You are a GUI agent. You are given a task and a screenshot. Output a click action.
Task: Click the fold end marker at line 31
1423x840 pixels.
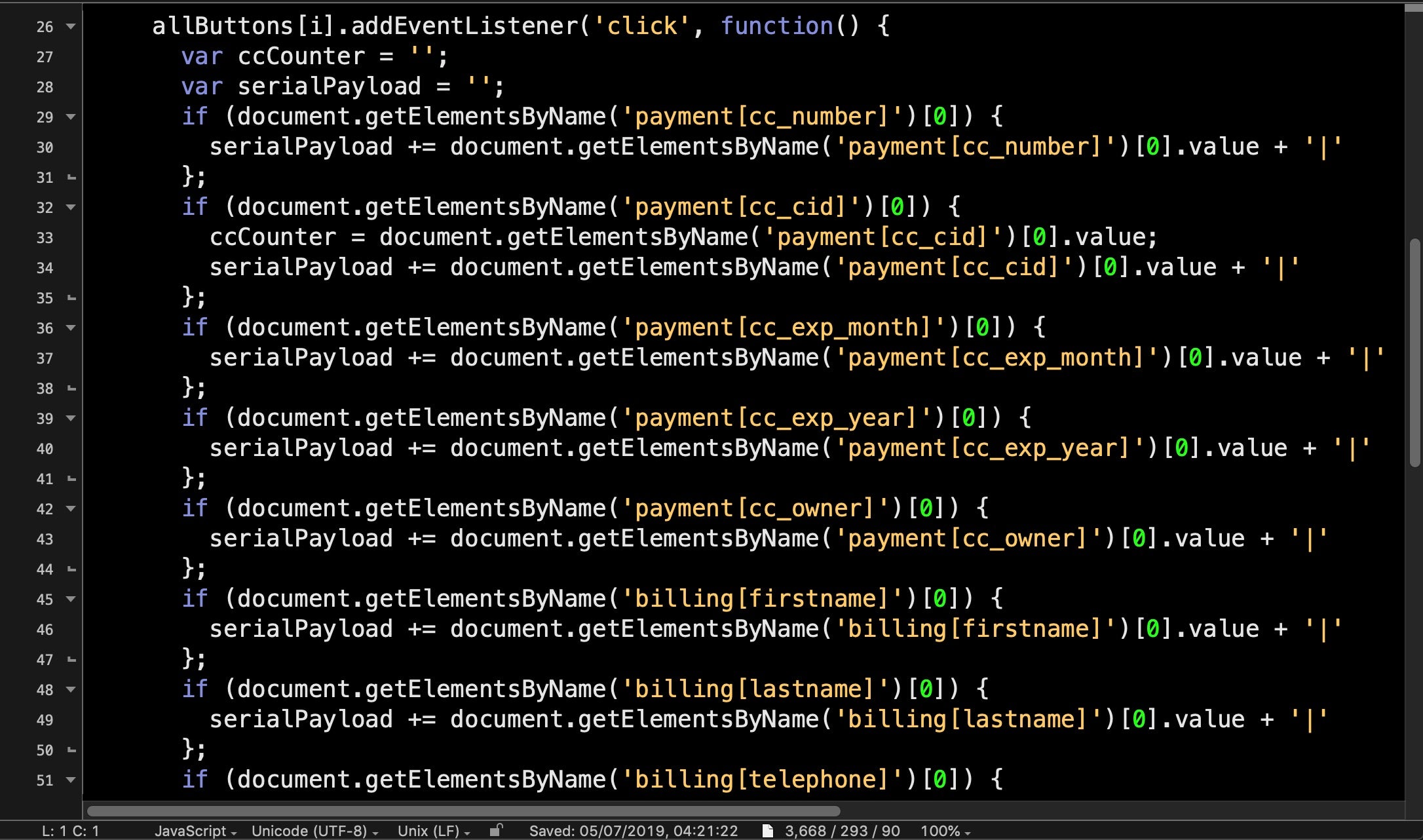coord(71,178)
